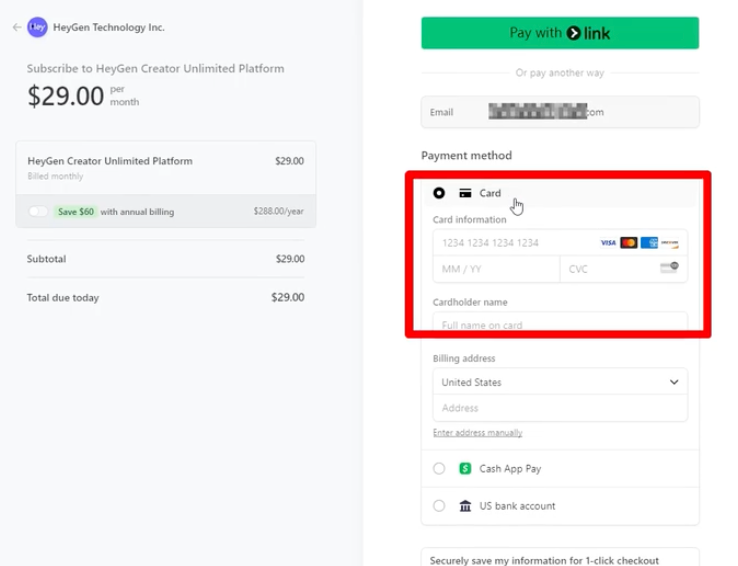Click the US bank account building icon
Viewport: 738px width, 566px height.
tap(465, 506)
